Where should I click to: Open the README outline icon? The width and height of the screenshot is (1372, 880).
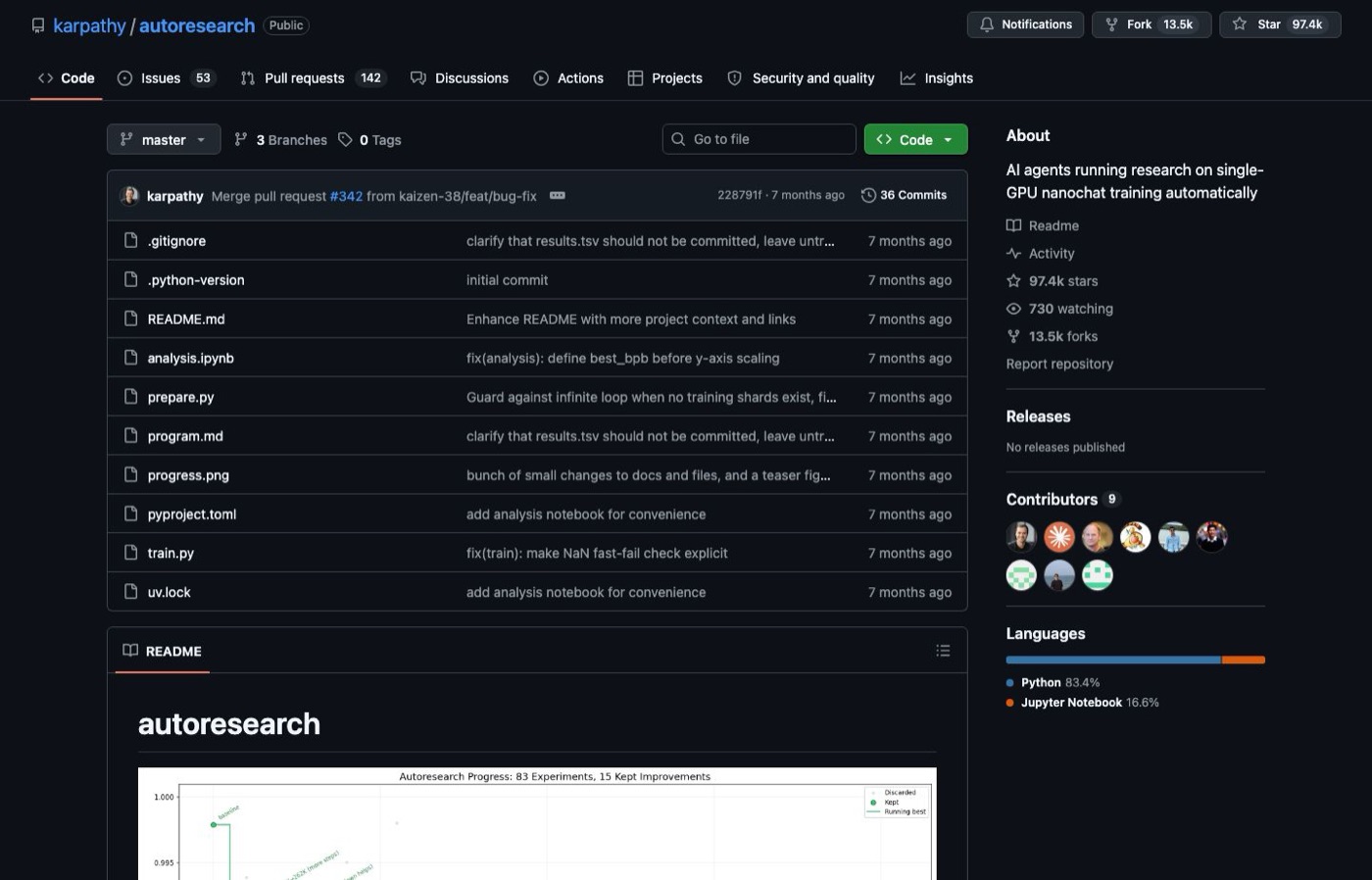pos(943,651)
